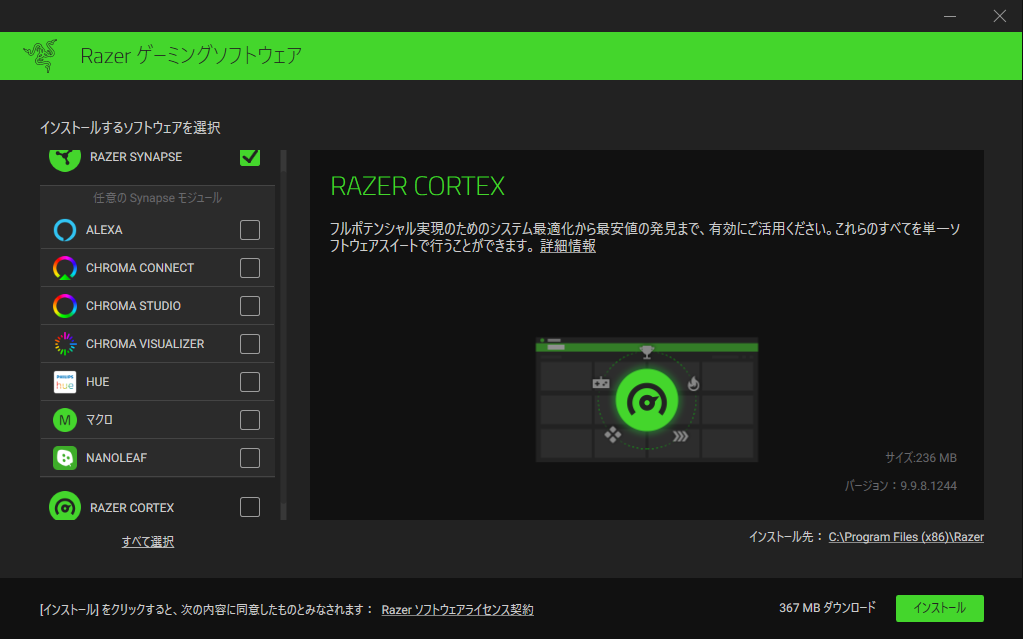Select the NANOLEAF row label

[x=116, y=458]
